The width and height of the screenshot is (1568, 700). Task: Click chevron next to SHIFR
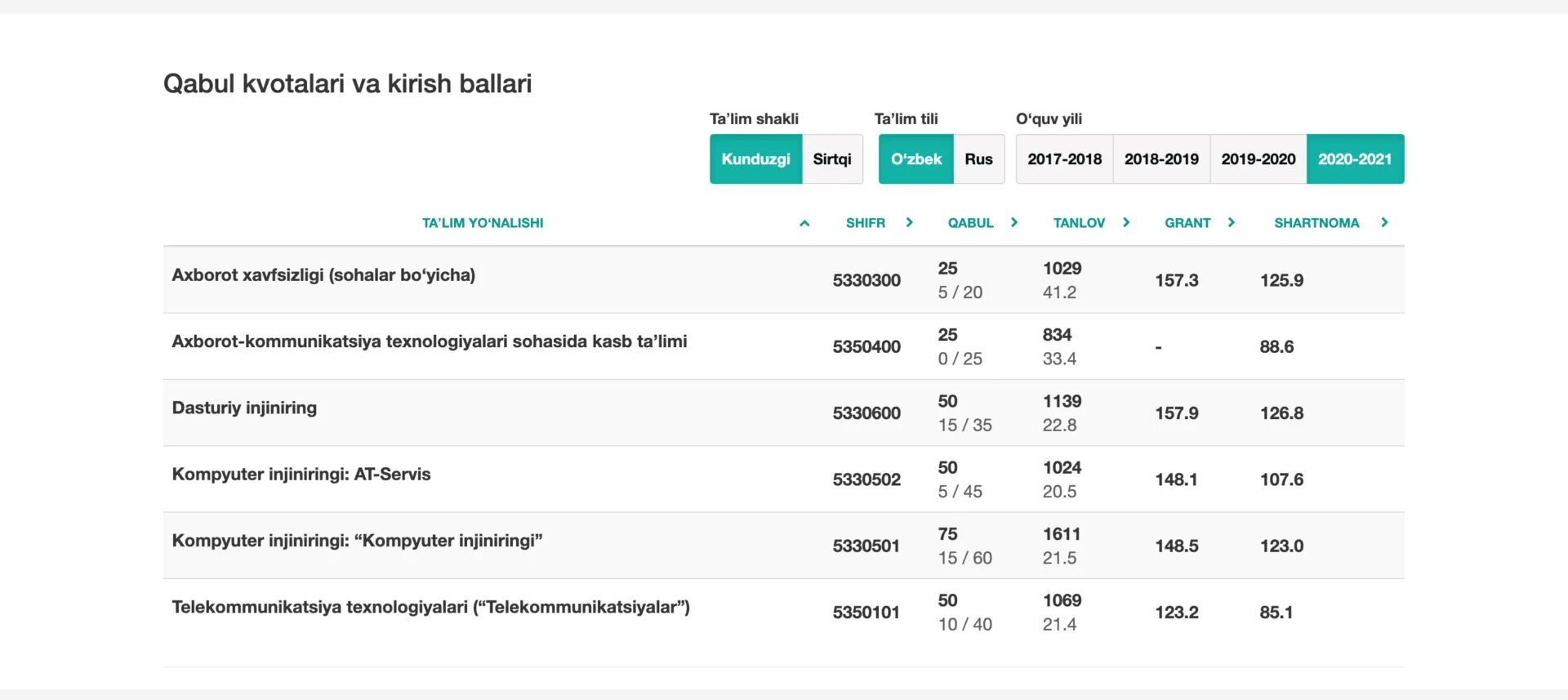(x=910, y=222)
